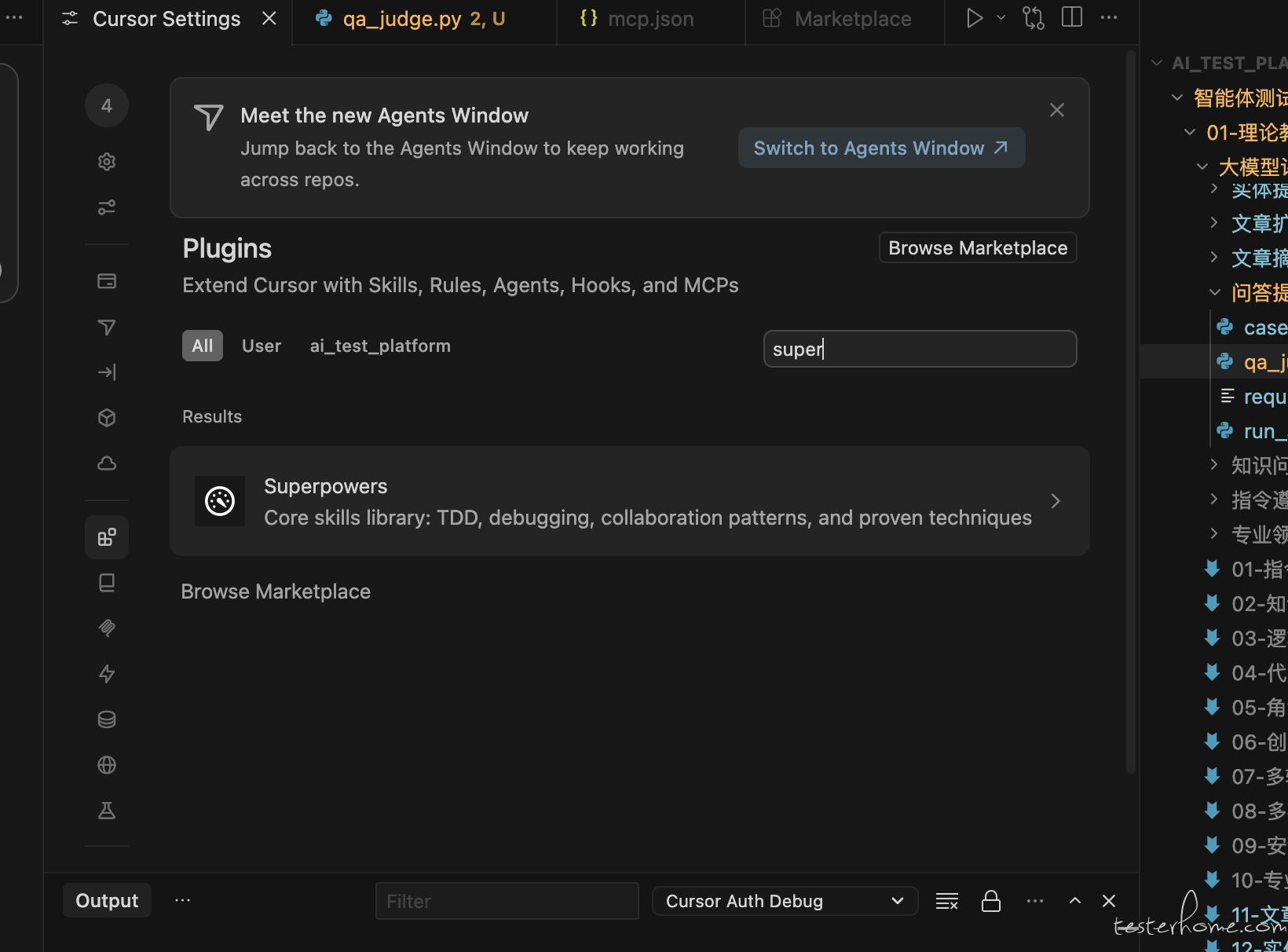1288x952 pixels.
Task: Collapse the 01-理论 folder chevron
Action: click(x=1190, y=132)
